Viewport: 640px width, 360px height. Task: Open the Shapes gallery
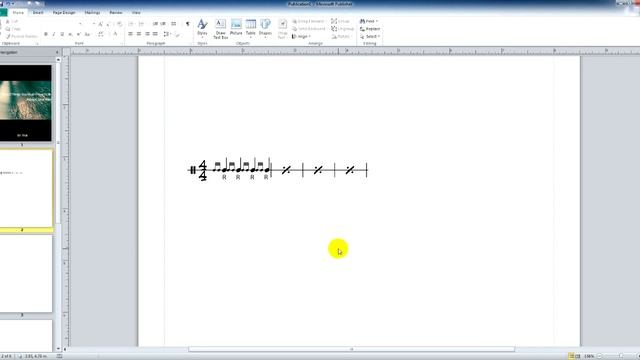click(265, 28)
